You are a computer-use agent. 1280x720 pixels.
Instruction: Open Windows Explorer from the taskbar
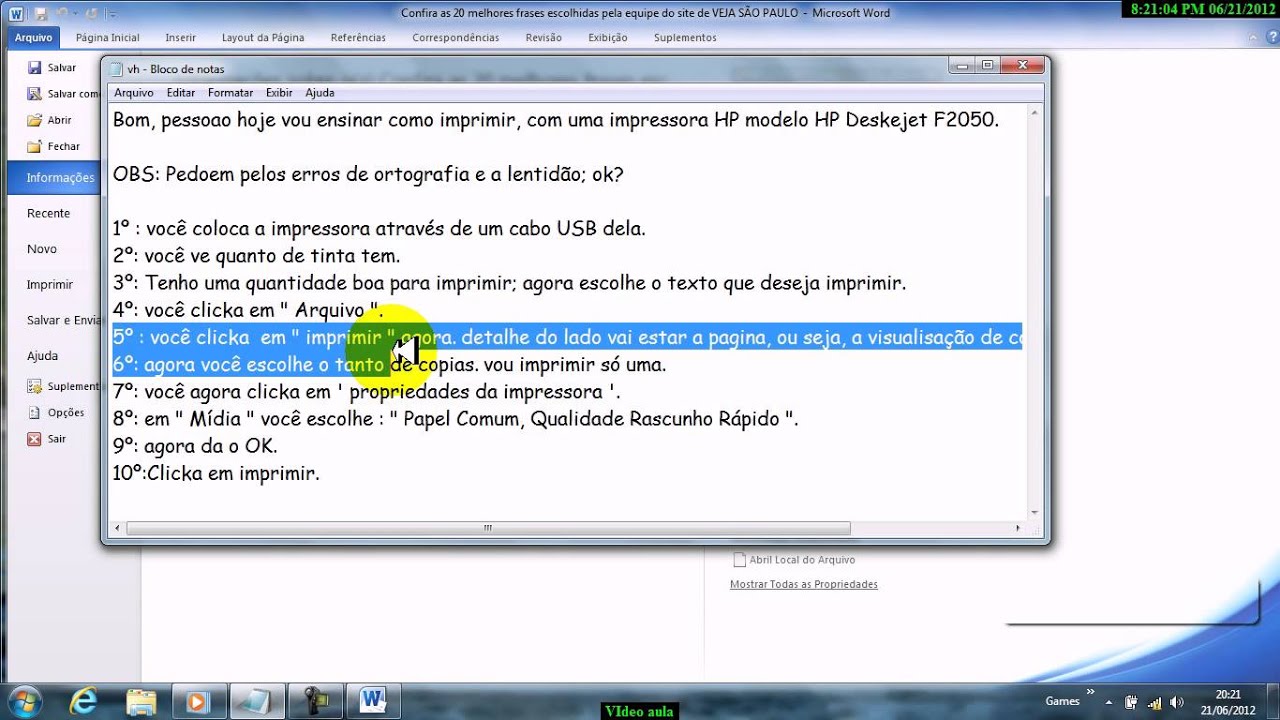(x=141, y=700)
